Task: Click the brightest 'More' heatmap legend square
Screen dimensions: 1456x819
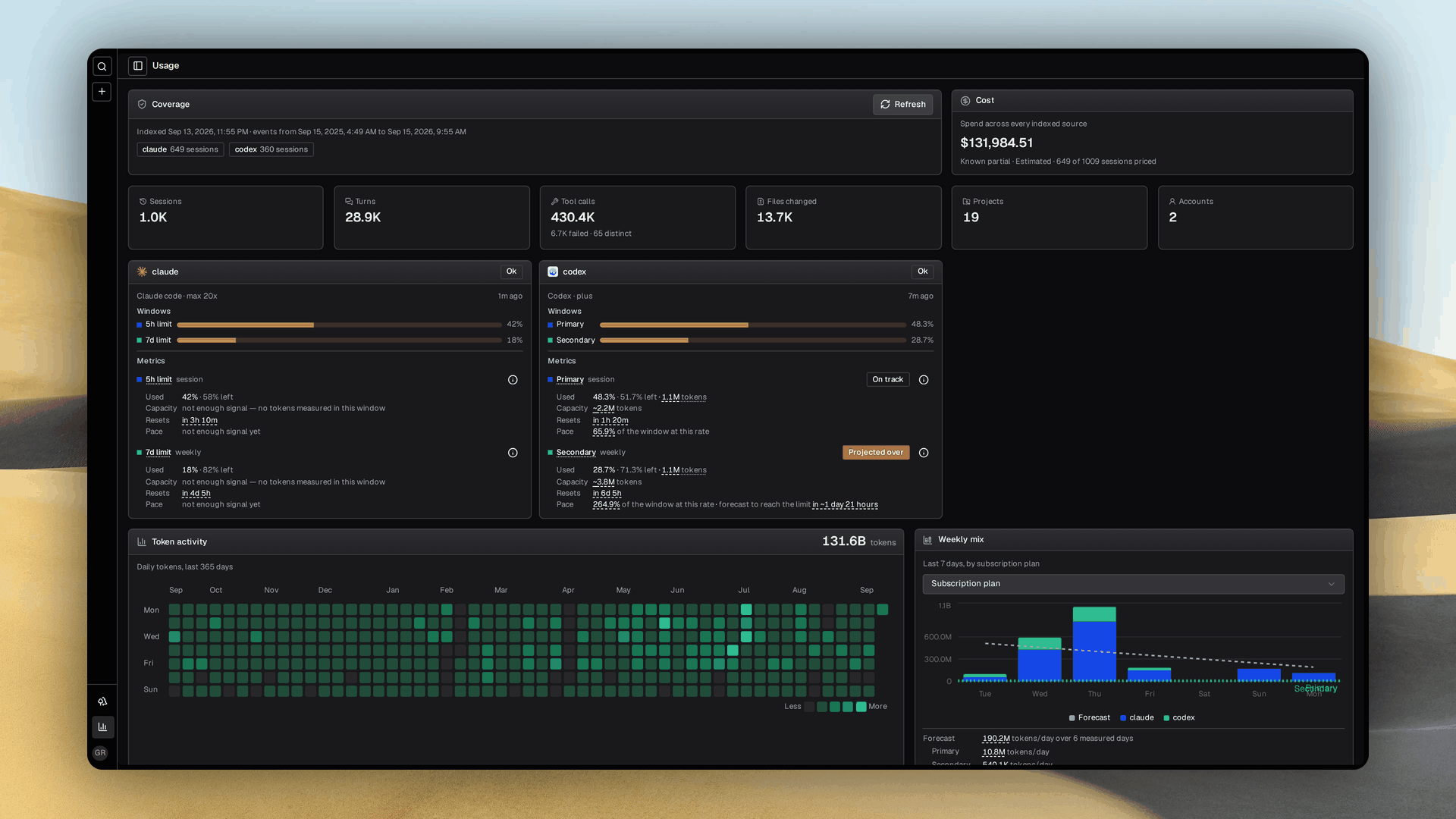Action: 861,707
